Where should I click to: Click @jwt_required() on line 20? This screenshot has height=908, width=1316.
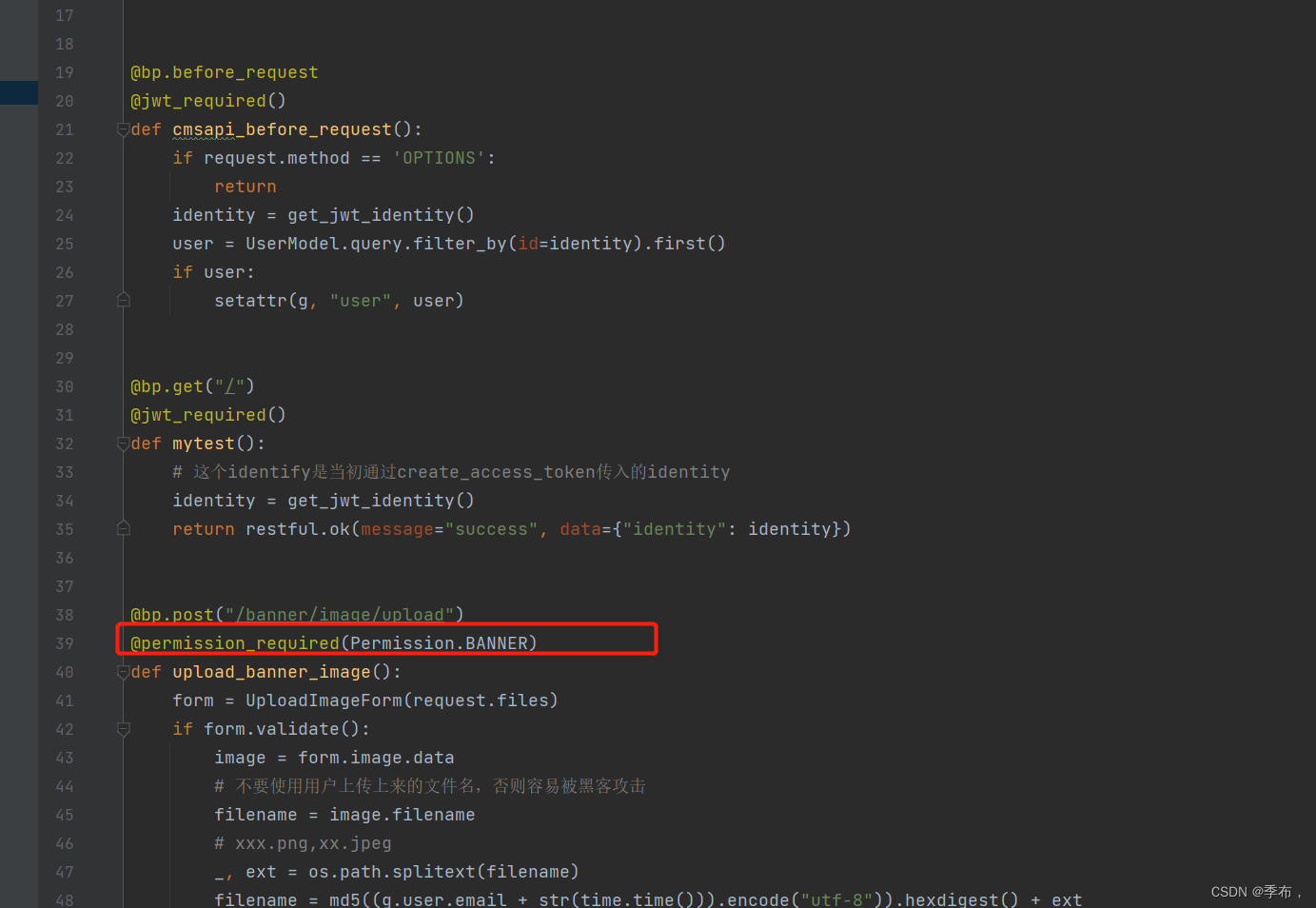(x=208, y=101)
